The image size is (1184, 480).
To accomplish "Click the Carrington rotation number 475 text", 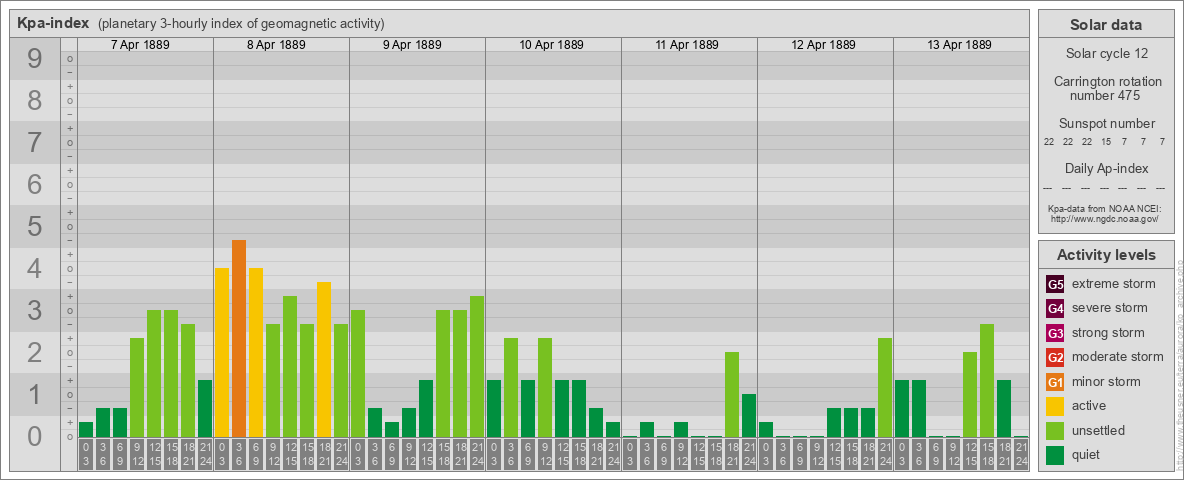I will pyautogui.click(x=1106, y=88).
